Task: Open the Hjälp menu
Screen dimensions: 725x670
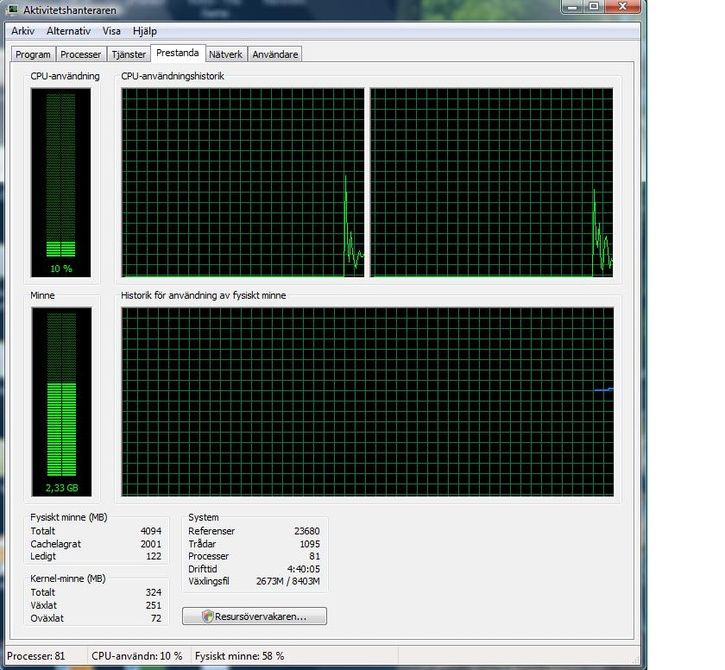Action: [x=144, y=31]
